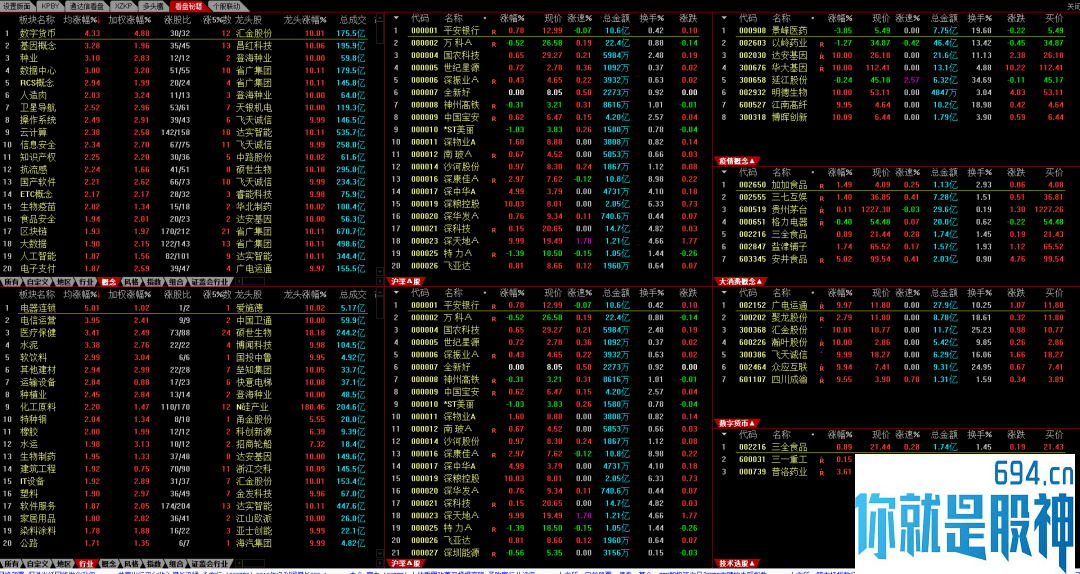Select the 看盘秘籍 tab
Image resolution: width=1080 pixels, height=574 pixels.
188,6
